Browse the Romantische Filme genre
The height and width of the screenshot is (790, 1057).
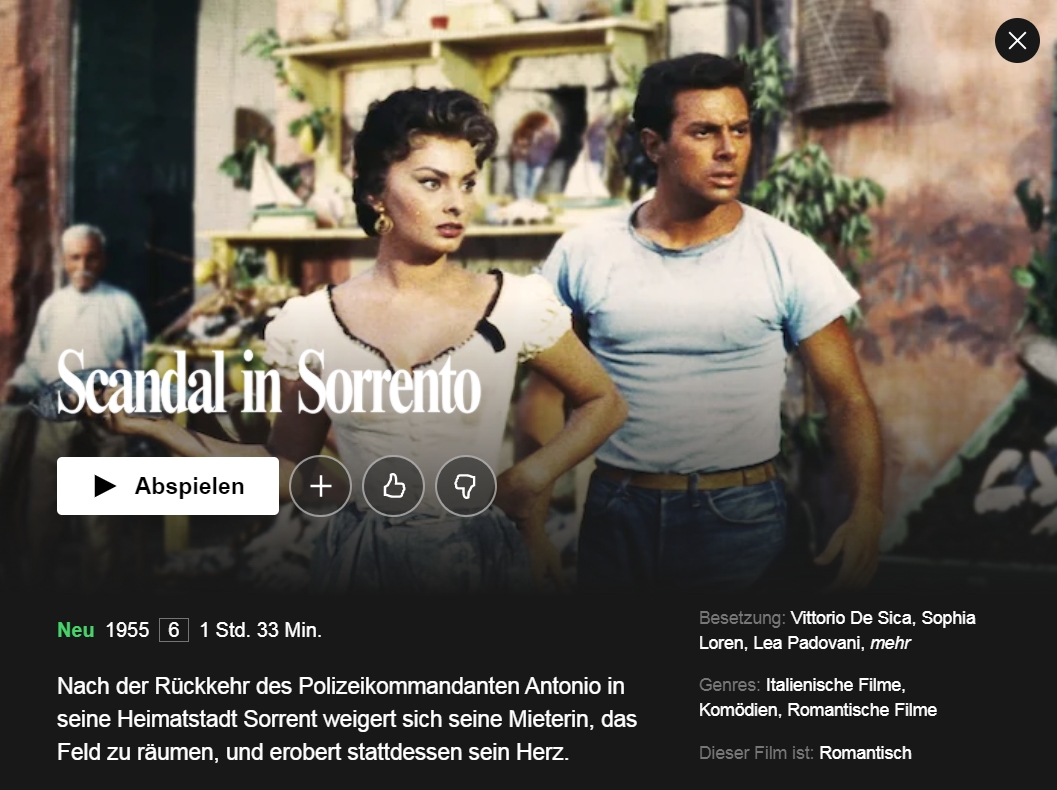[862, 710]
